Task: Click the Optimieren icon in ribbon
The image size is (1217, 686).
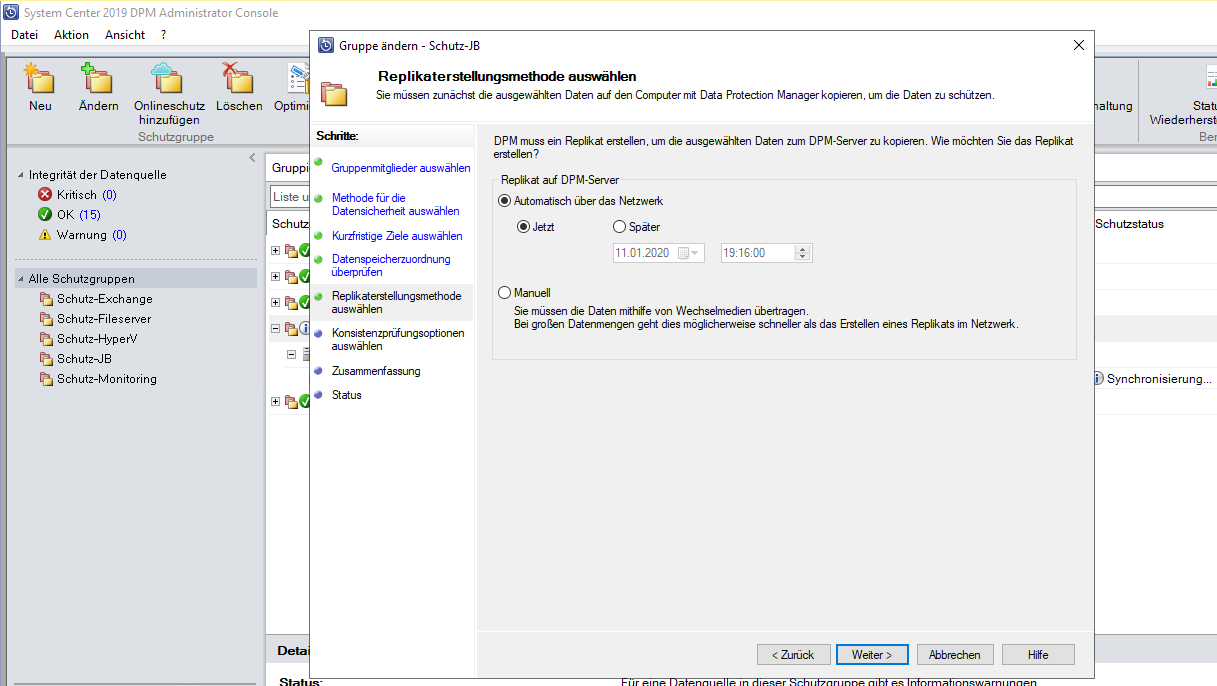Action: pos(298,79)
